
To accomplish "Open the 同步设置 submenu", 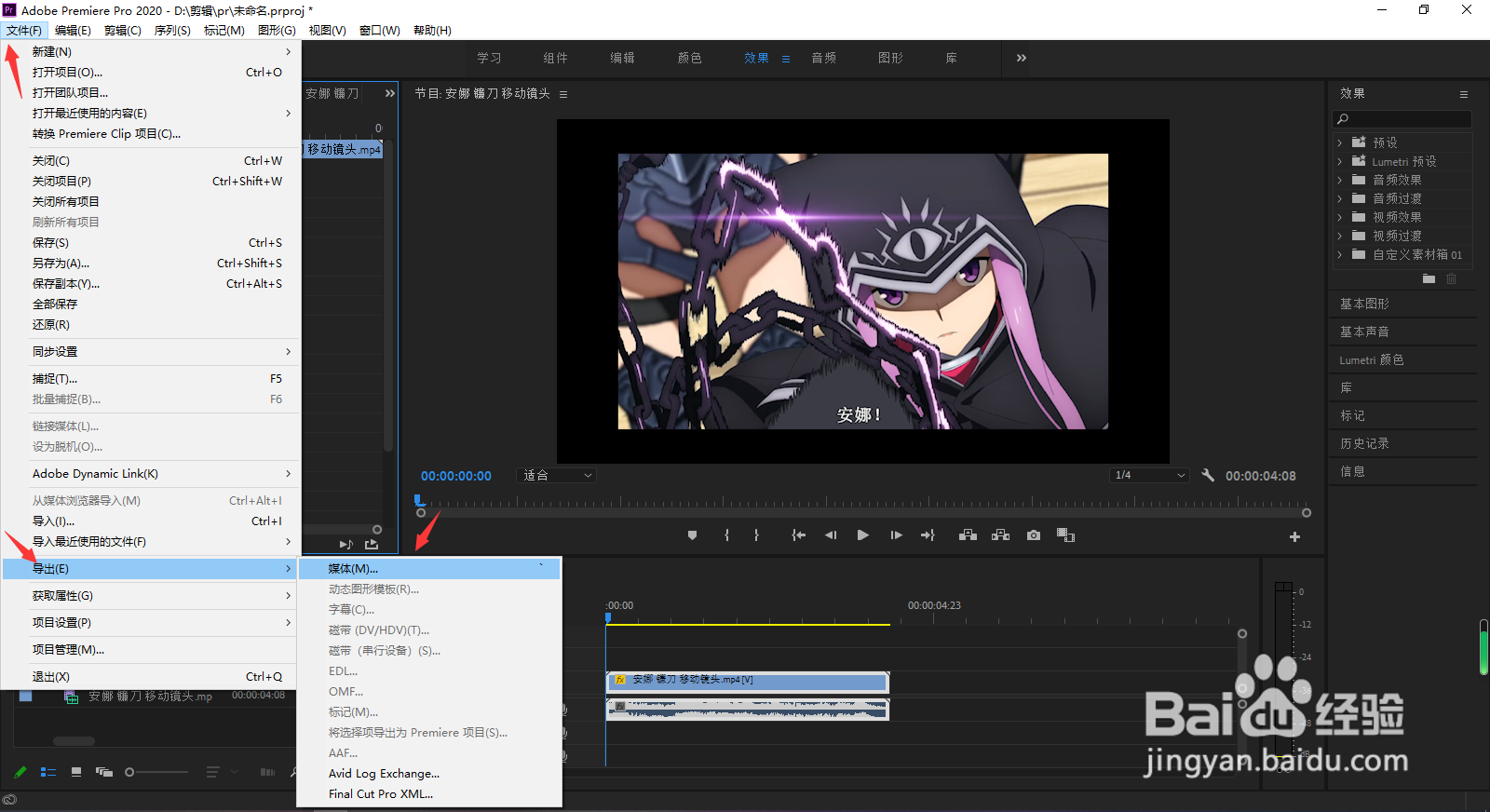I will (x=152, y=351).
